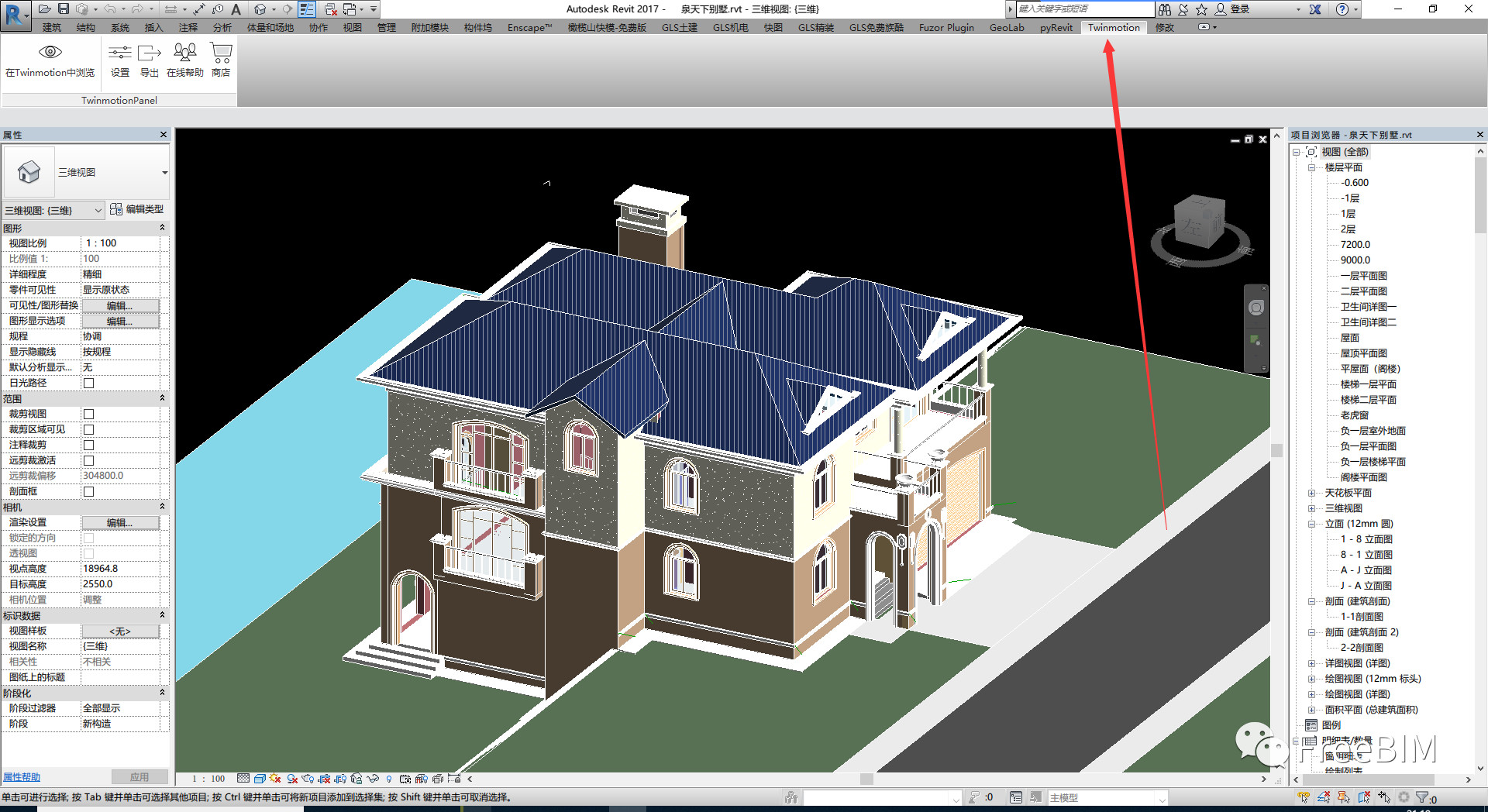Open the Enscape™ ribbon tab
This screenshot has width=1488, height=812.
(x=529, y=27)
